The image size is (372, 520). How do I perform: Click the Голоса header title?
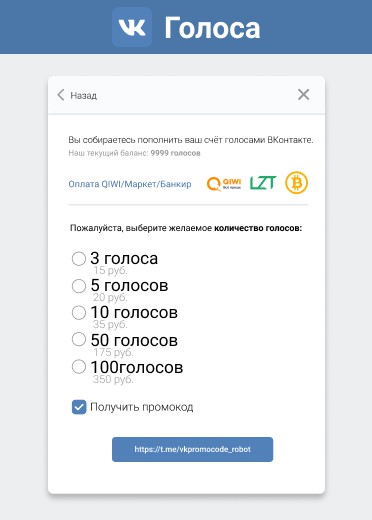[x=212, y=28]
